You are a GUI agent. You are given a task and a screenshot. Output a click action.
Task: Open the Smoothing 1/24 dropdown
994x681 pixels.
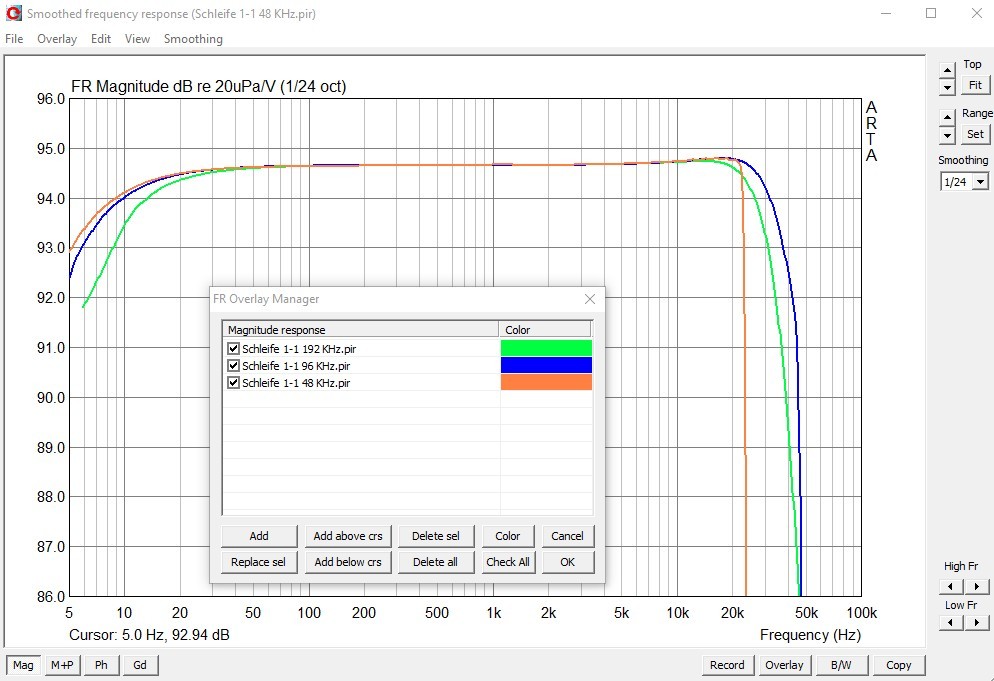[x=981, y=182]
